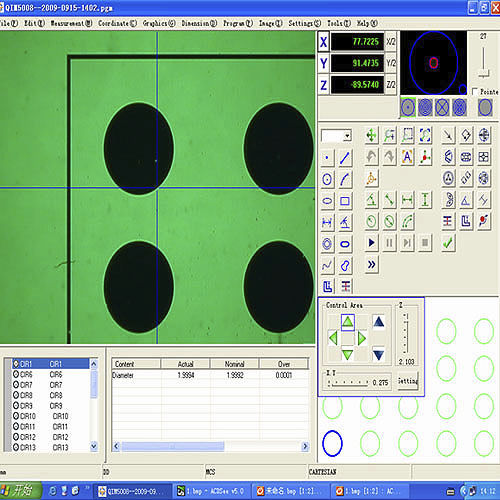Click the dark blue Z-up triangle
The height and width of the screenshot is (500, 500).
(x=379, y=322)
